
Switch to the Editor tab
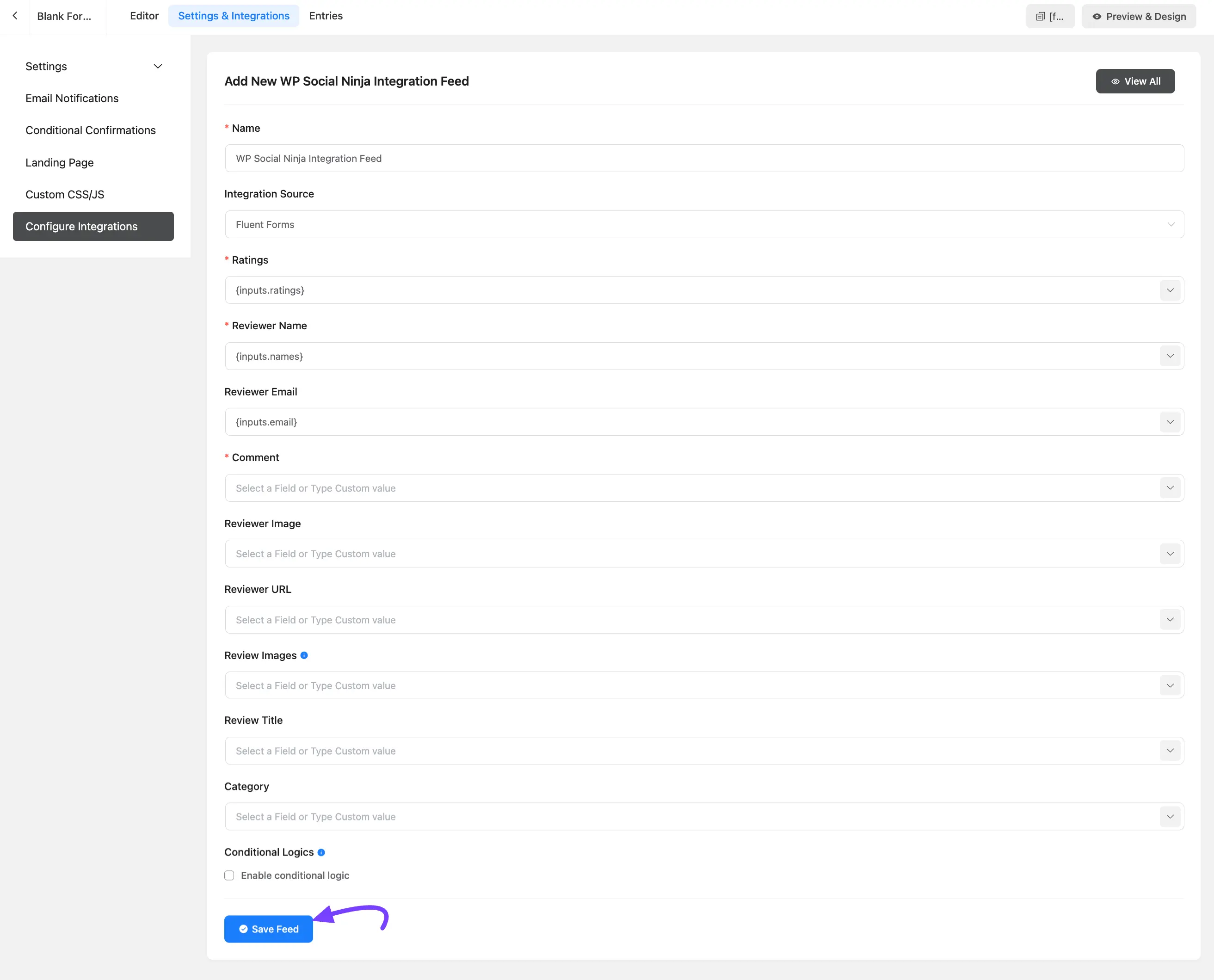[144, 16]
